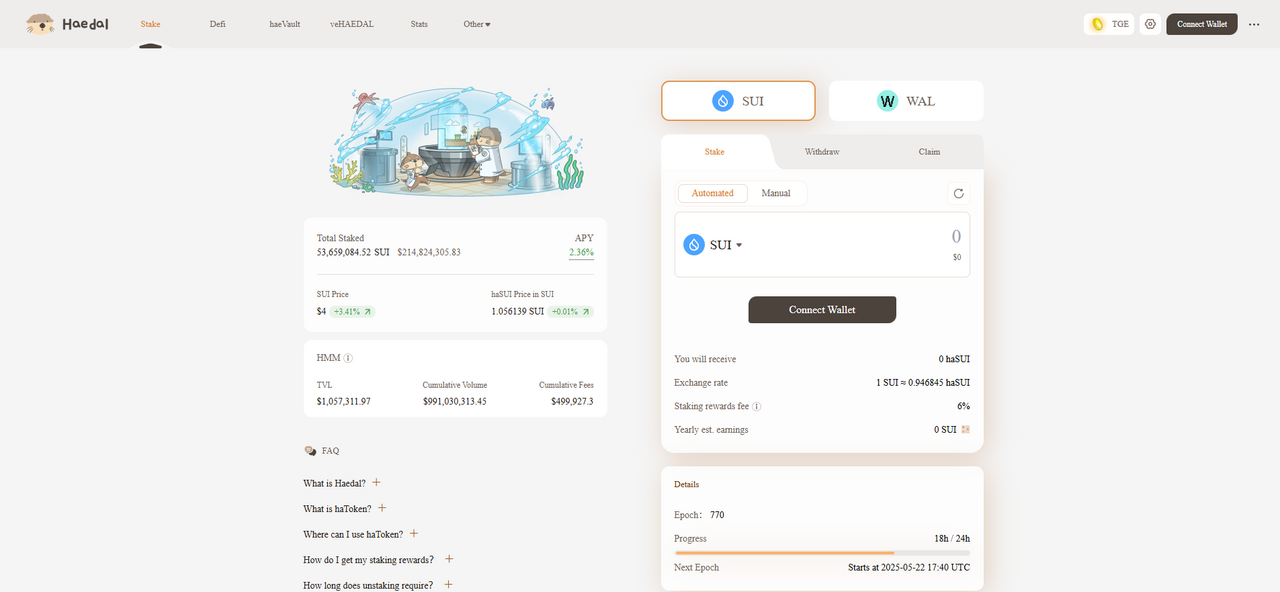The image size is (1280, 592).
Task: Choose the SUI token card
Action: pos(738,101)
